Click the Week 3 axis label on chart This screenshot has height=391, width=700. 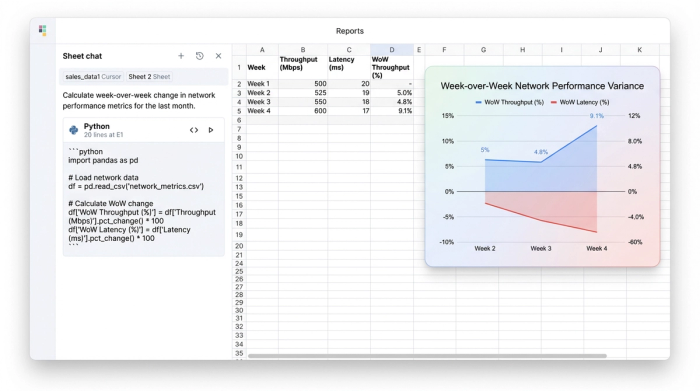(541, 249)
